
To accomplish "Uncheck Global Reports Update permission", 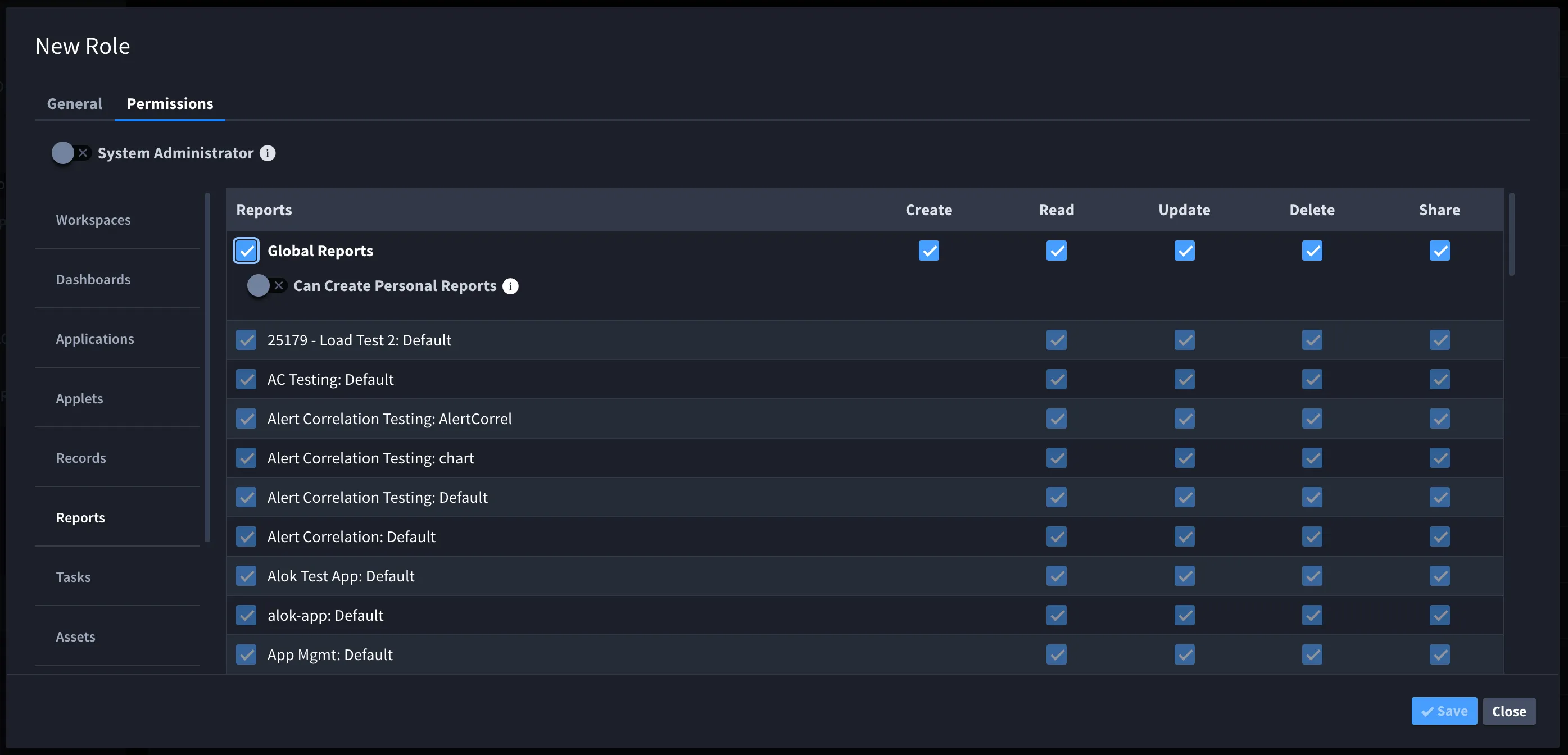I will [1184, 251].
